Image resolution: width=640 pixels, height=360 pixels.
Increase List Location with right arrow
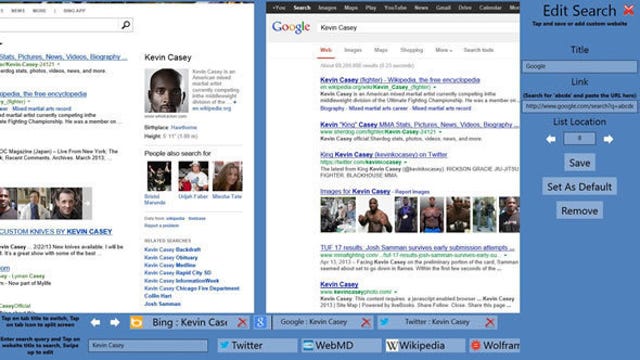click(x=608, y=139)
